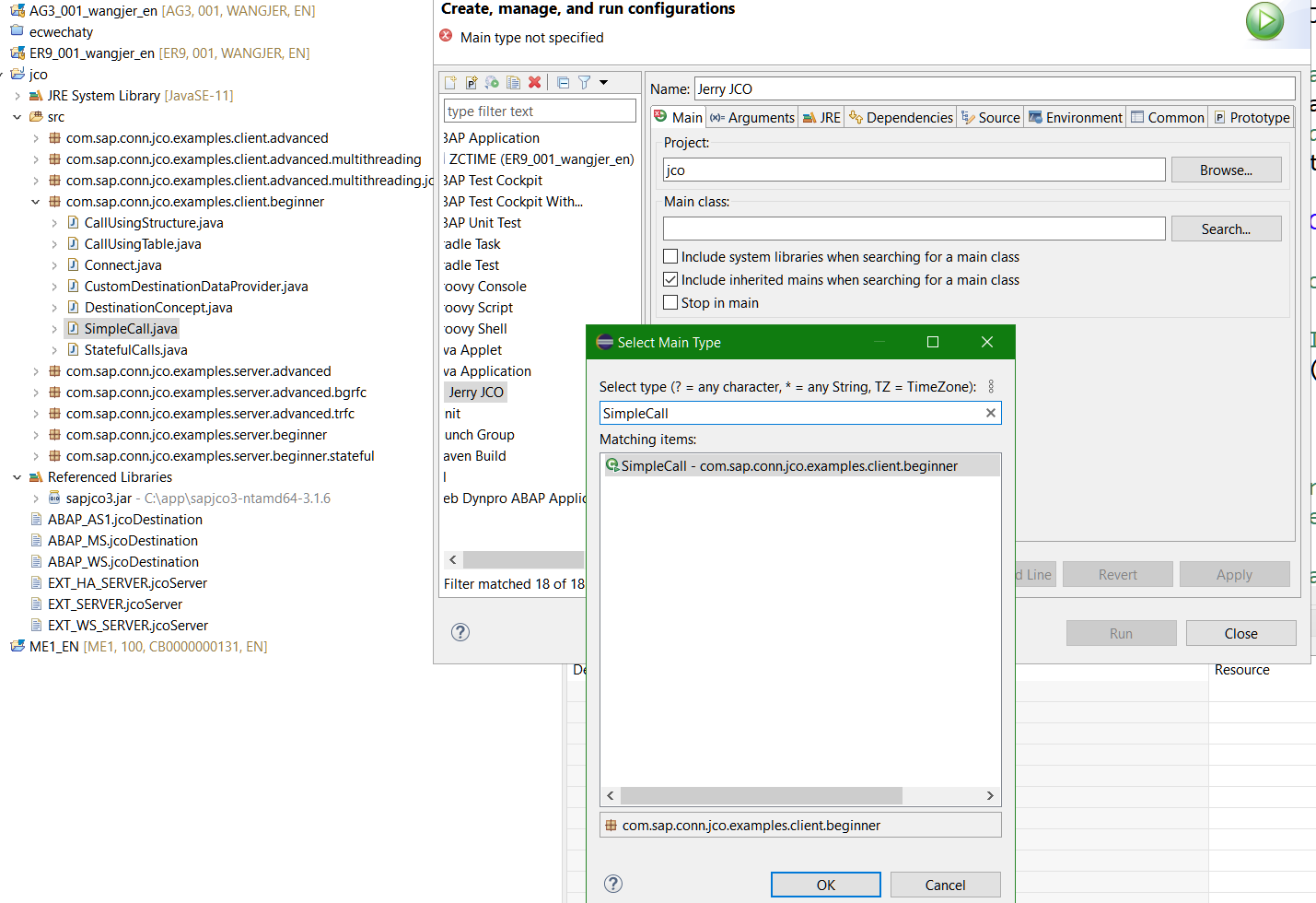Collapse the com.sap.conn.jco.examples.client.beginner package
Viewport: 1316px width, 903px height.
35,201
